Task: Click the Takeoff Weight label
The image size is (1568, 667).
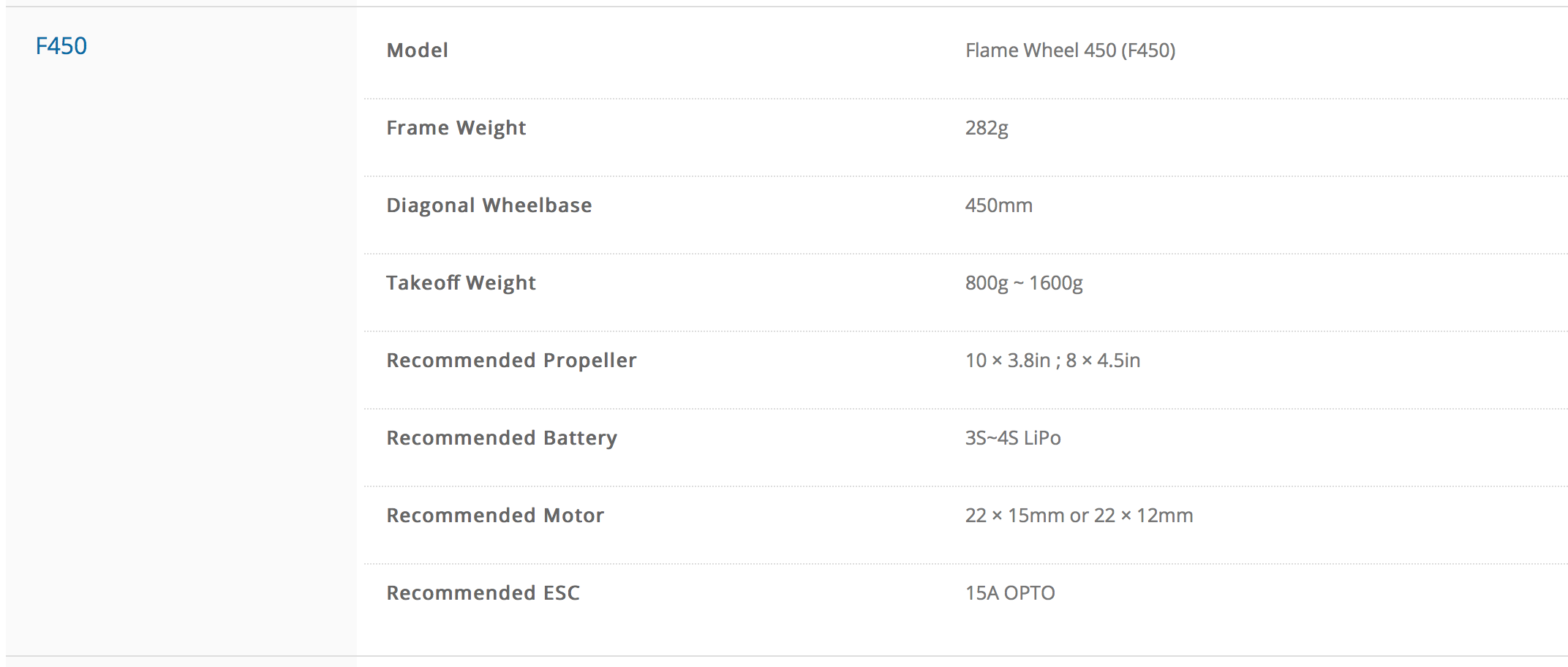Action: pyautogui.click(x=461, y=283)
